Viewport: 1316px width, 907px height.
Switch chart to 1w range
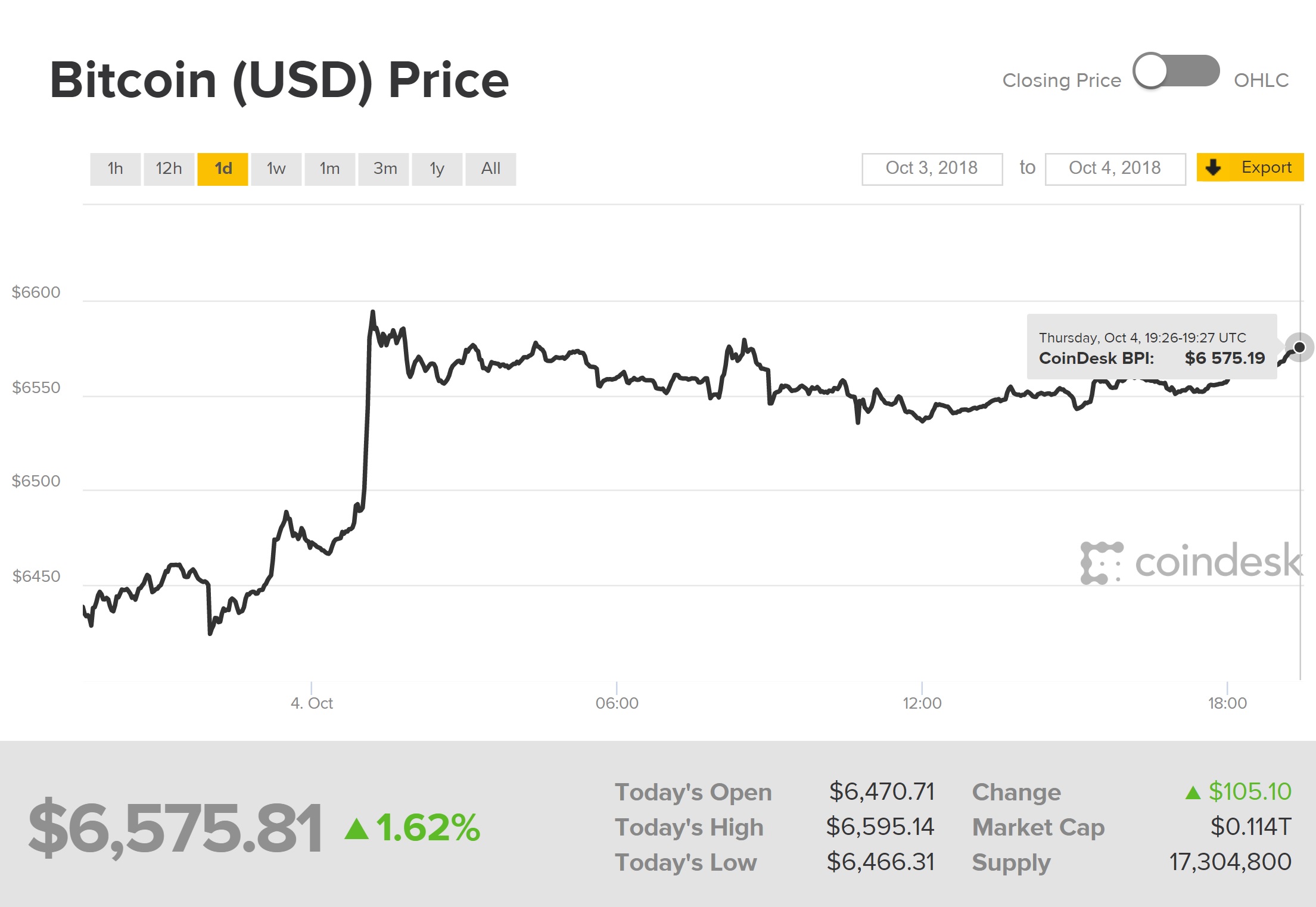tap(276, 169)
